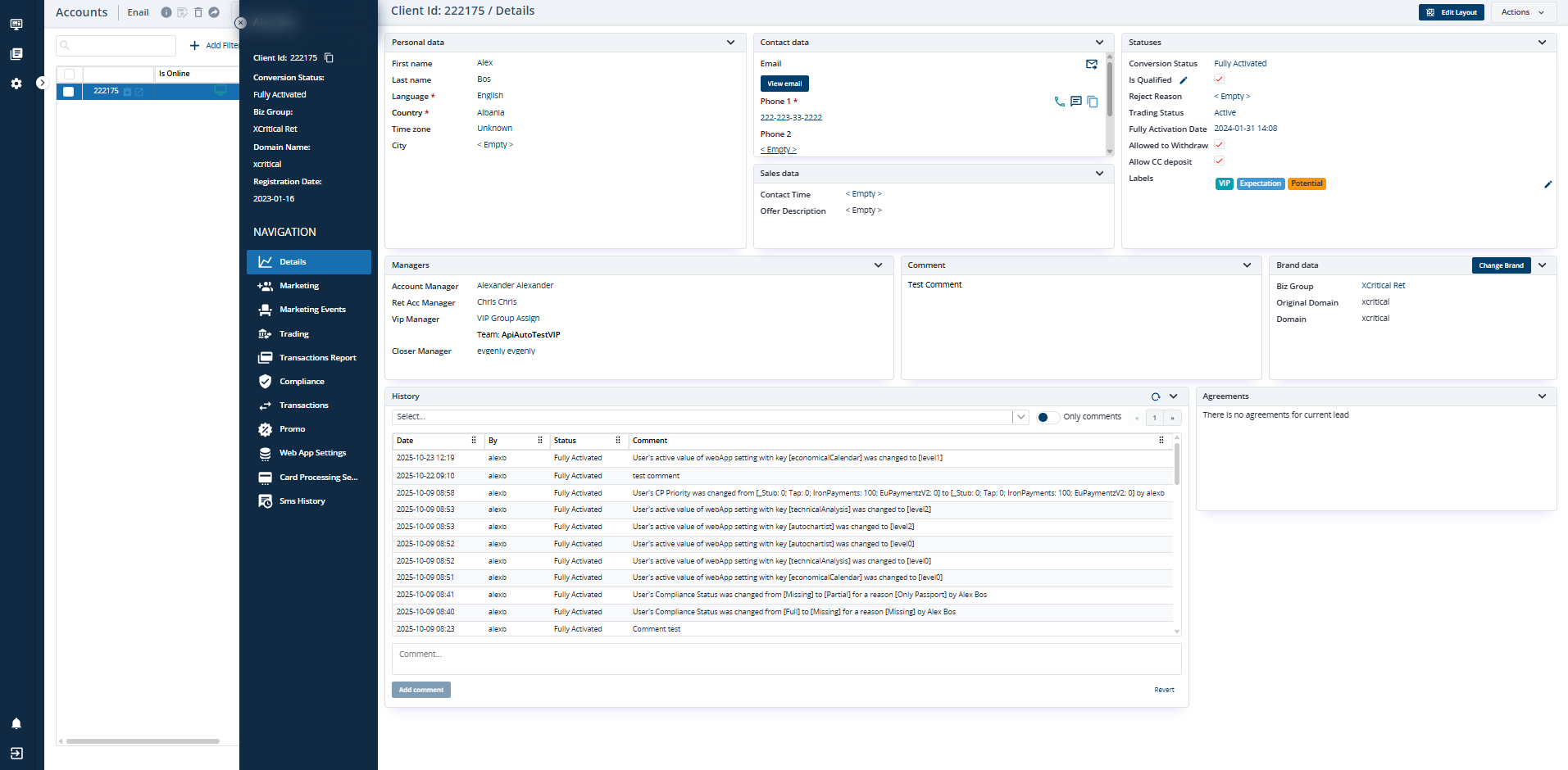
Task: Open Compliance in the navigation menu
Action: point(302,382)
